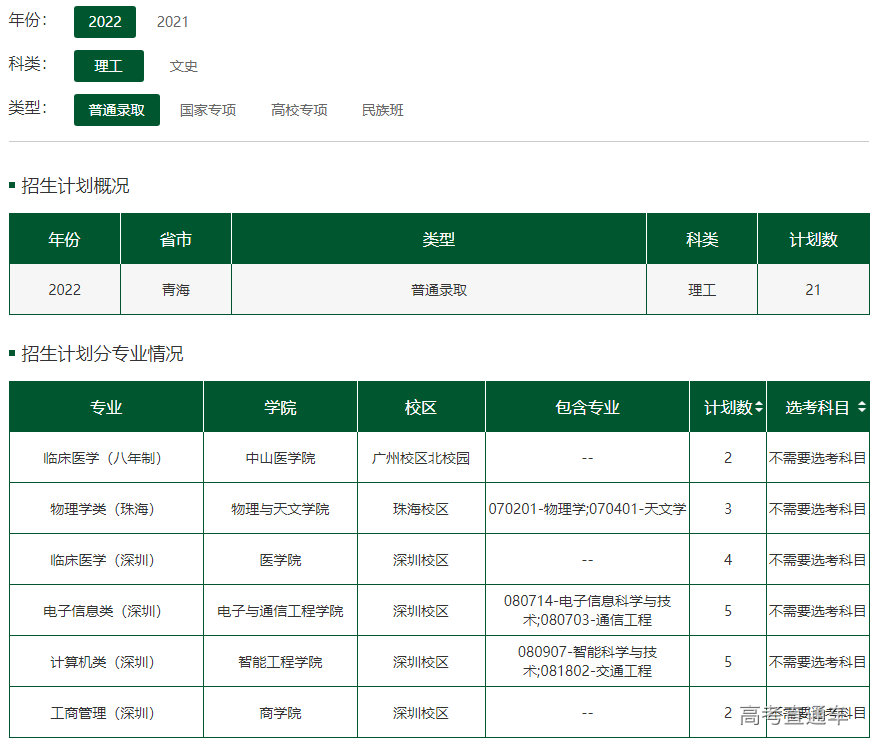
Task: Sort by the 计划数 column arrows
Action: coord(759,408)
